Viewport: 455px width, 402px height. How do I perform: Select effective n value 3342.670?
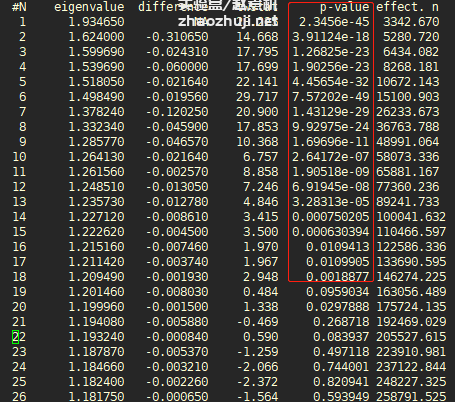point(411,22)
